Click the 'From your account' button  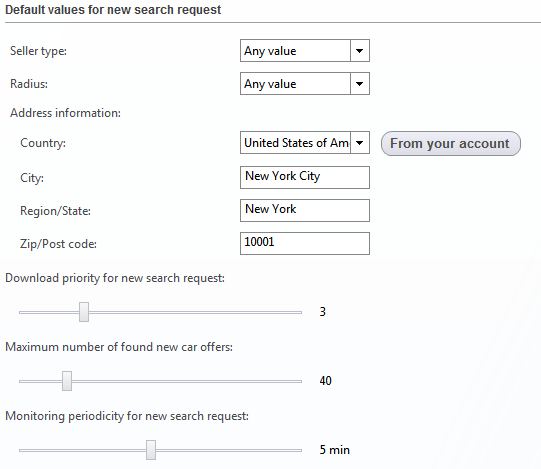click(x=451, y=143)
